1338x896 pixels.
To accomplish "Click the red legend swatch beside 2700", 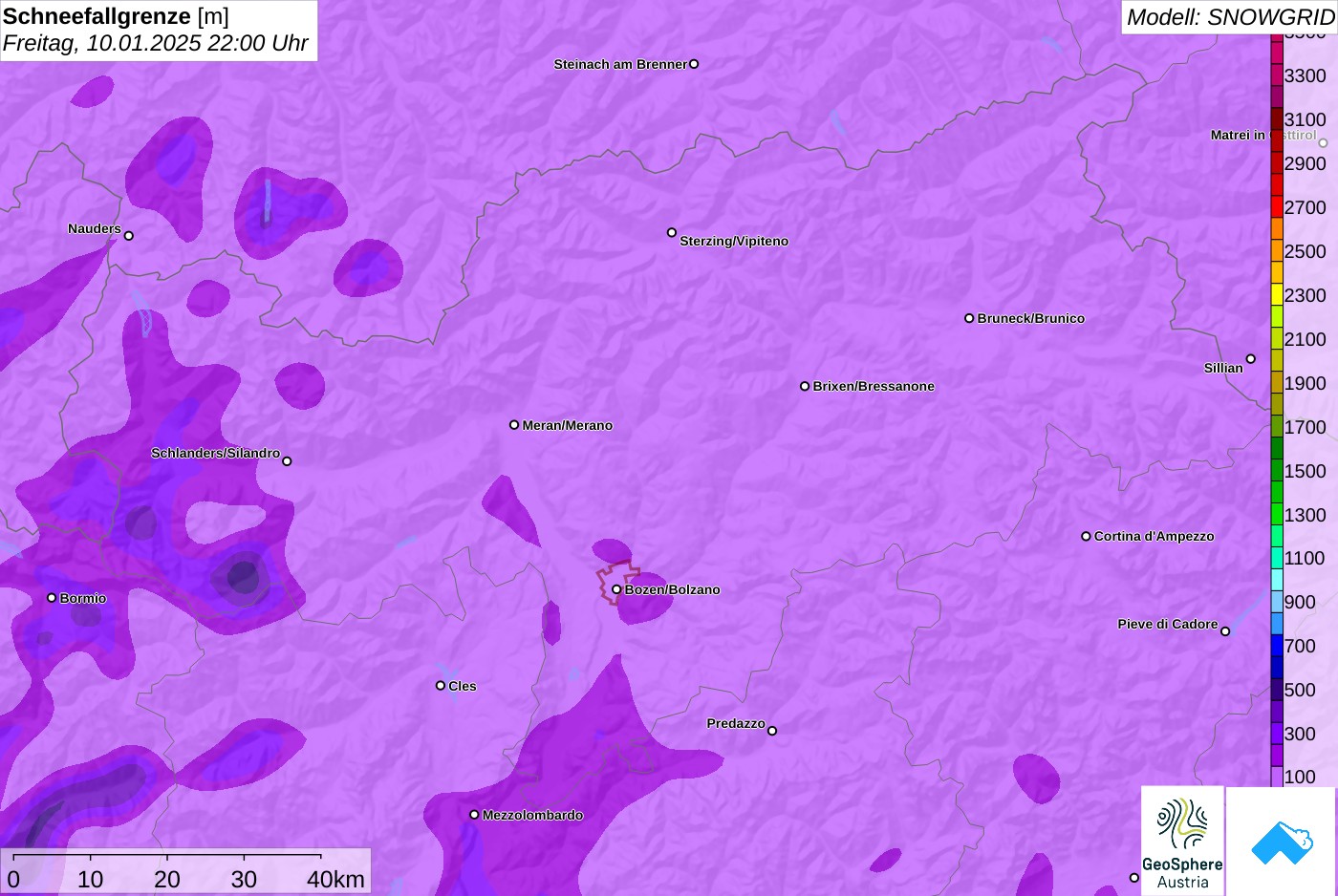I will (x=1277, y=207).
